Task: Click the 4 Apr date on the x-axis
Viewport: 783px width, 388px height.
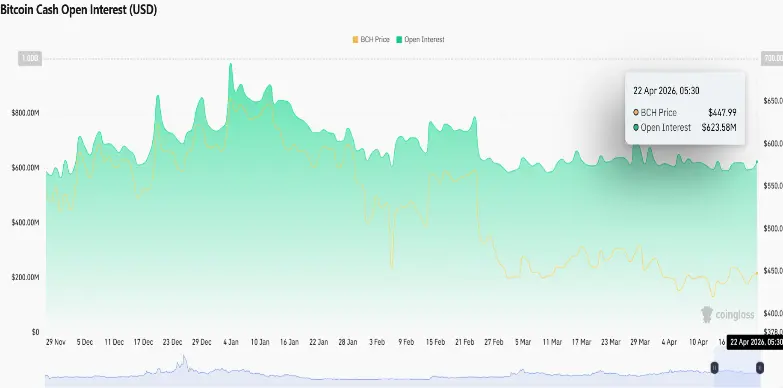Action: click(669, 342)
